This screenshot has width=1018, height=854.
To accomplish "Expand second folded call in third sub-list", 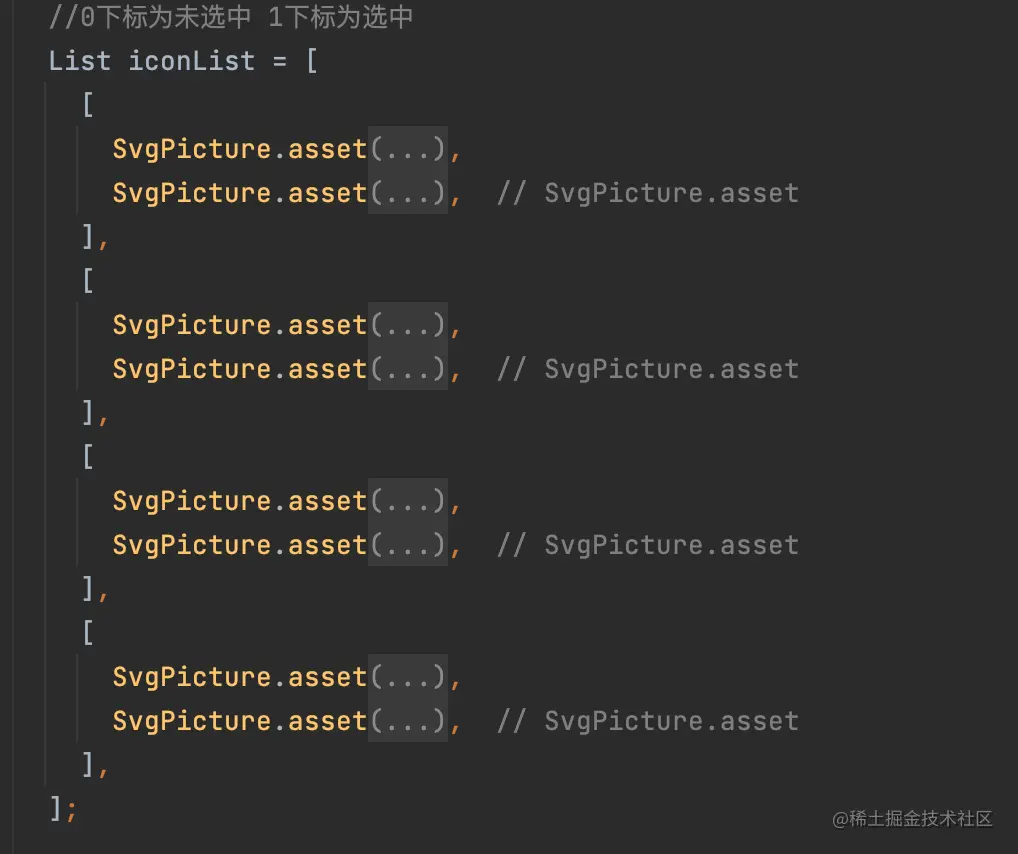I will tap(408, 545).
